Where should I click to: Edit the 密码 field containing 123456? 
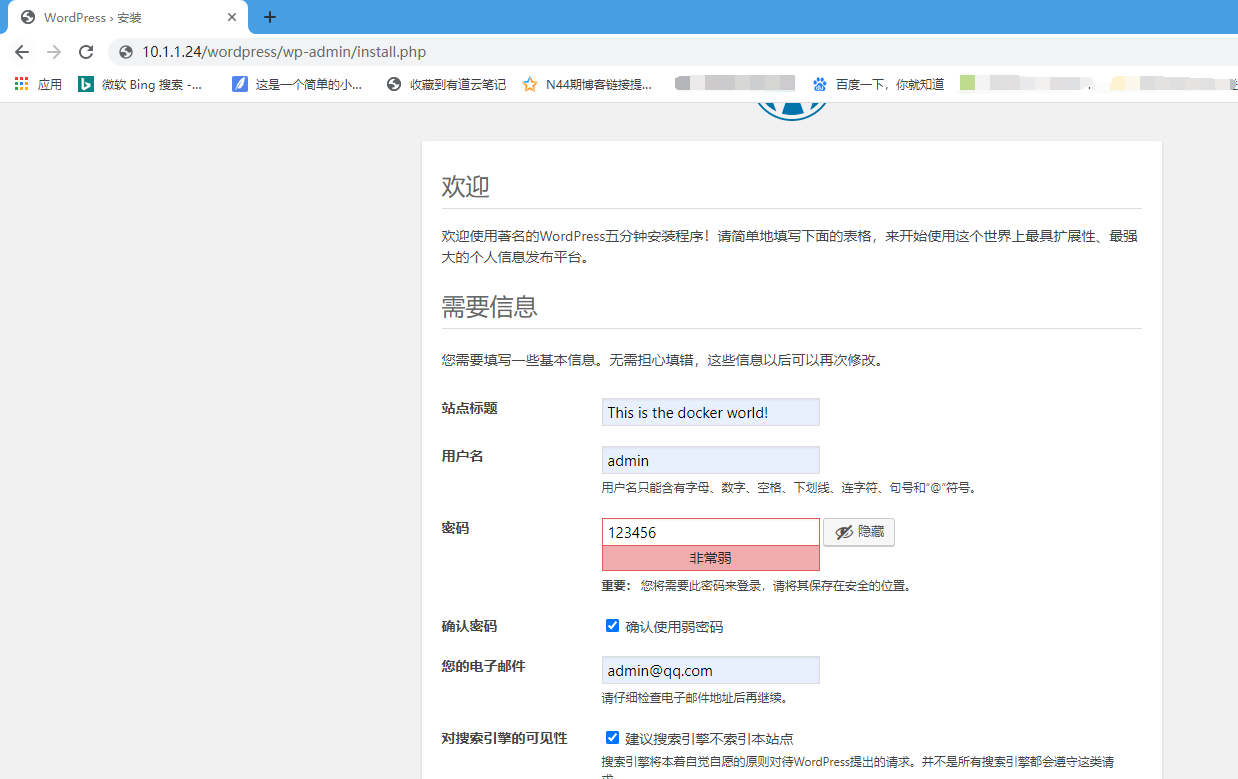point(711,532)
